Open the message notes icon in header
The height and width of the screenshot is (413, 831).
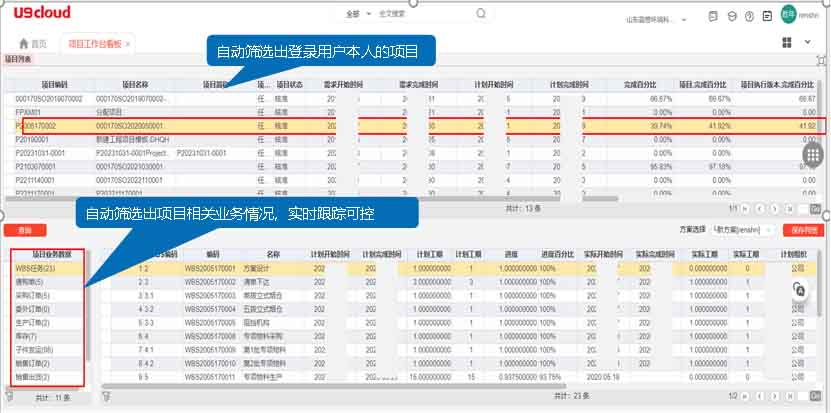click(x=715, y=16)
